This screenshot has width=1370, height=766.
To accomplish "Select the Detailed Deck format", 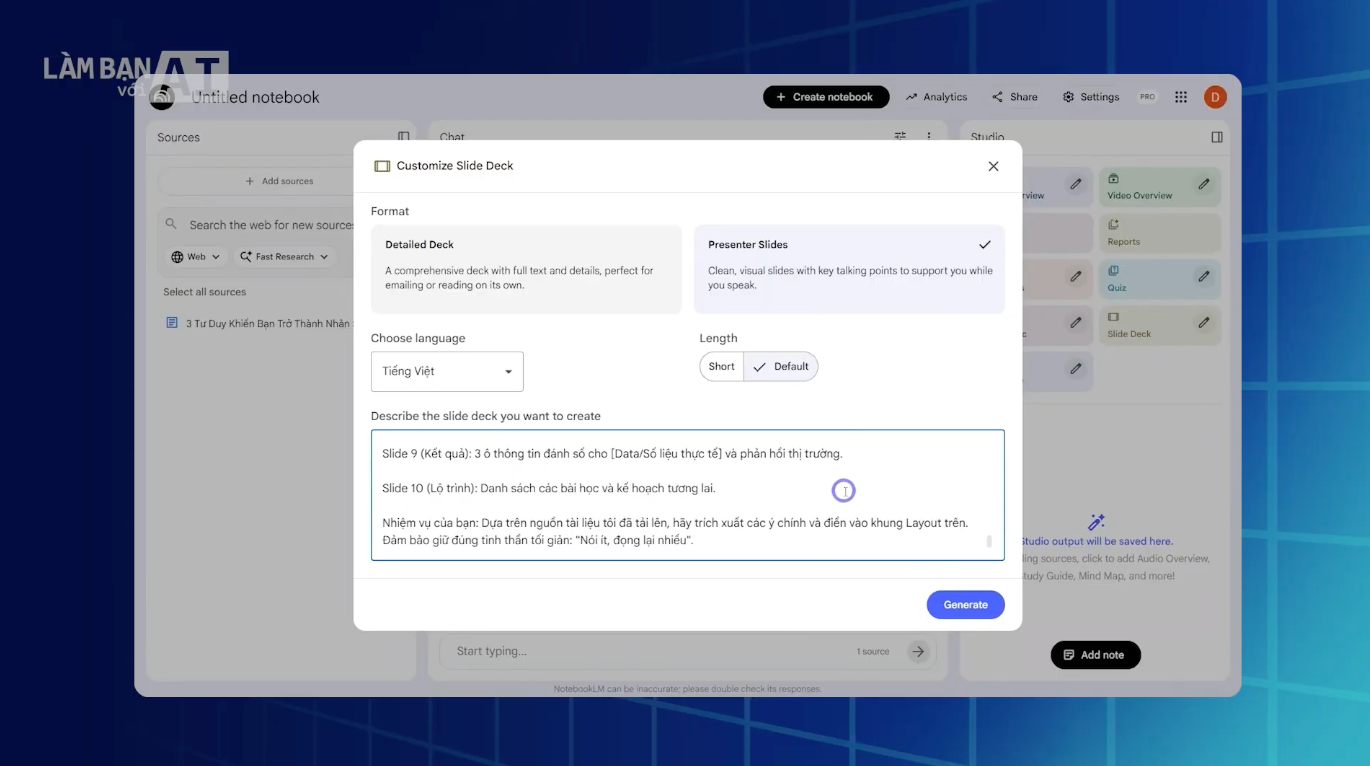I will [526, 269].
